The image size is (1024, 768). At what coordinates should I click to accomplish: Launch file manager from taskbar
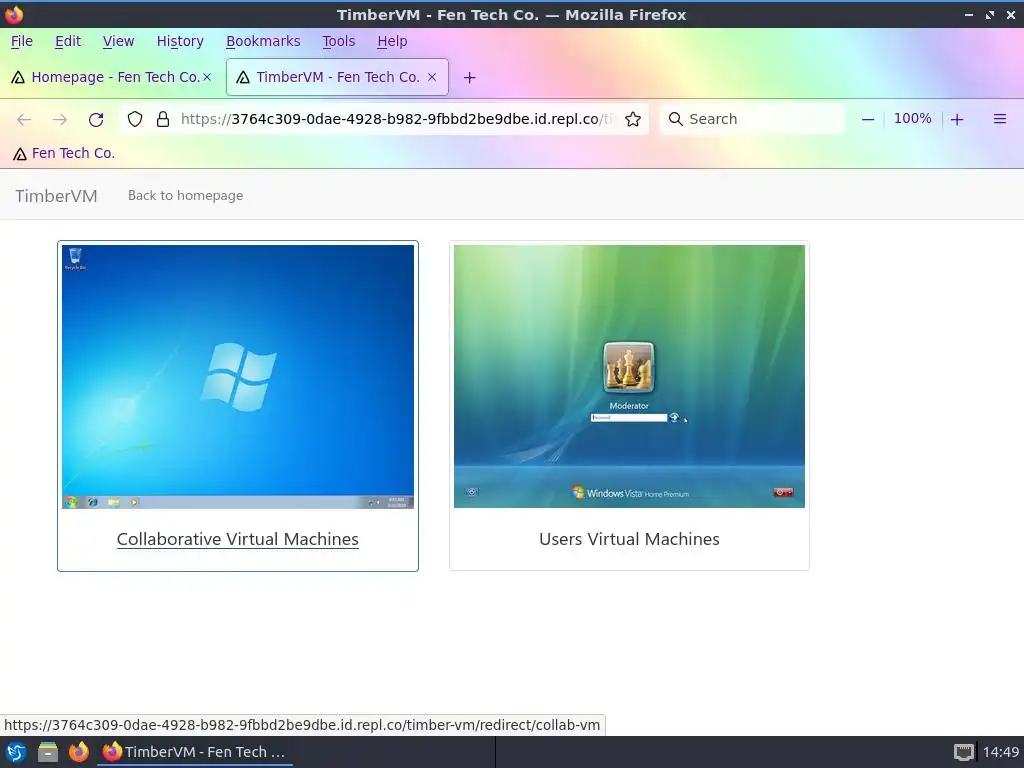coord(48,752)
